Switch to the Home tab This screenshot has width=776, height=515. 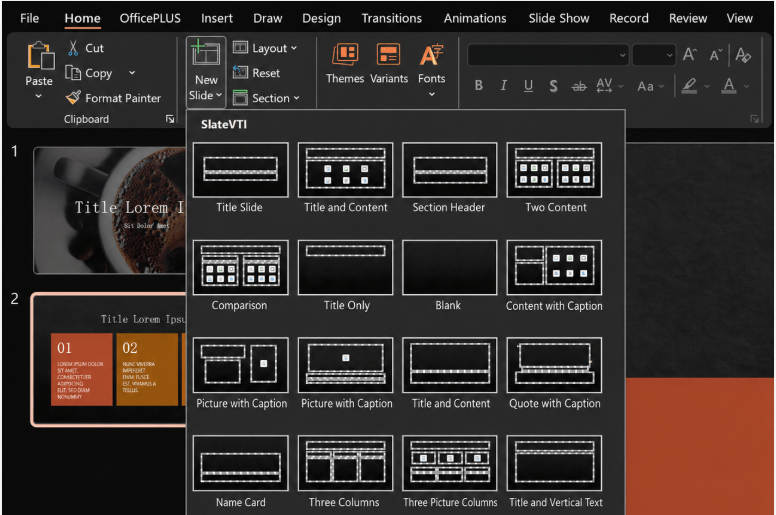click(82, 18)
